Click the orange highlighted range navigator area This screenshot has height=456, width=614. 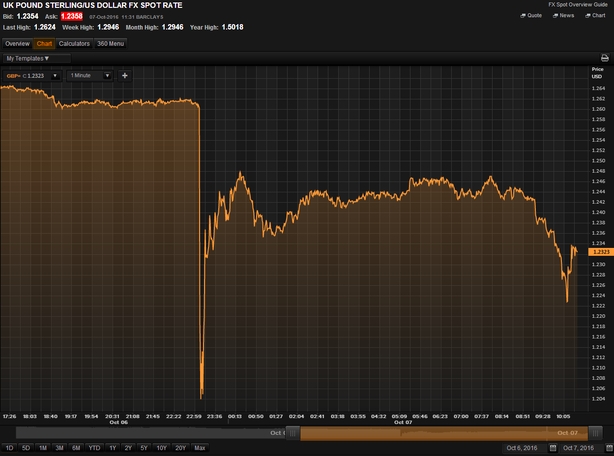[x=444, y=433]
